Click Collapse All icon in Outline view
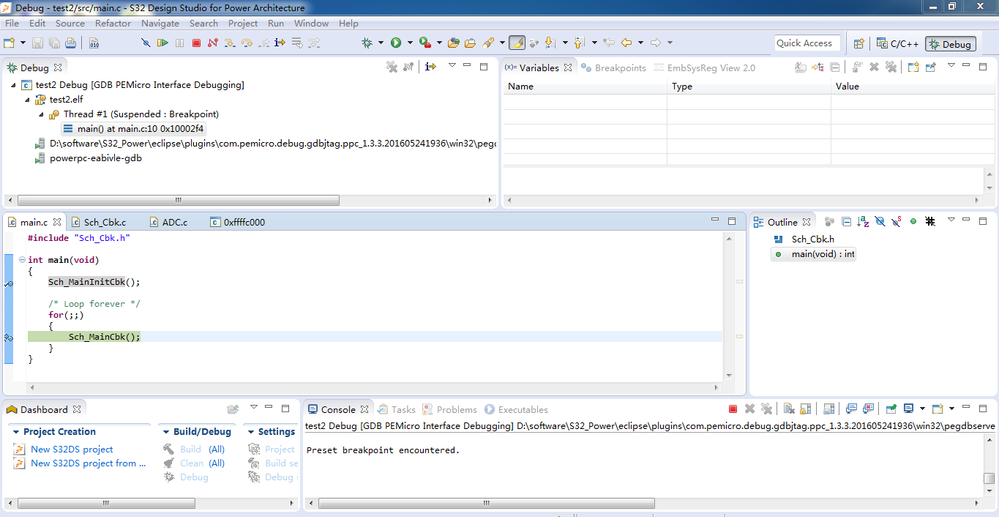The height and width of the screenshot is (517, 999). point(846,222)
